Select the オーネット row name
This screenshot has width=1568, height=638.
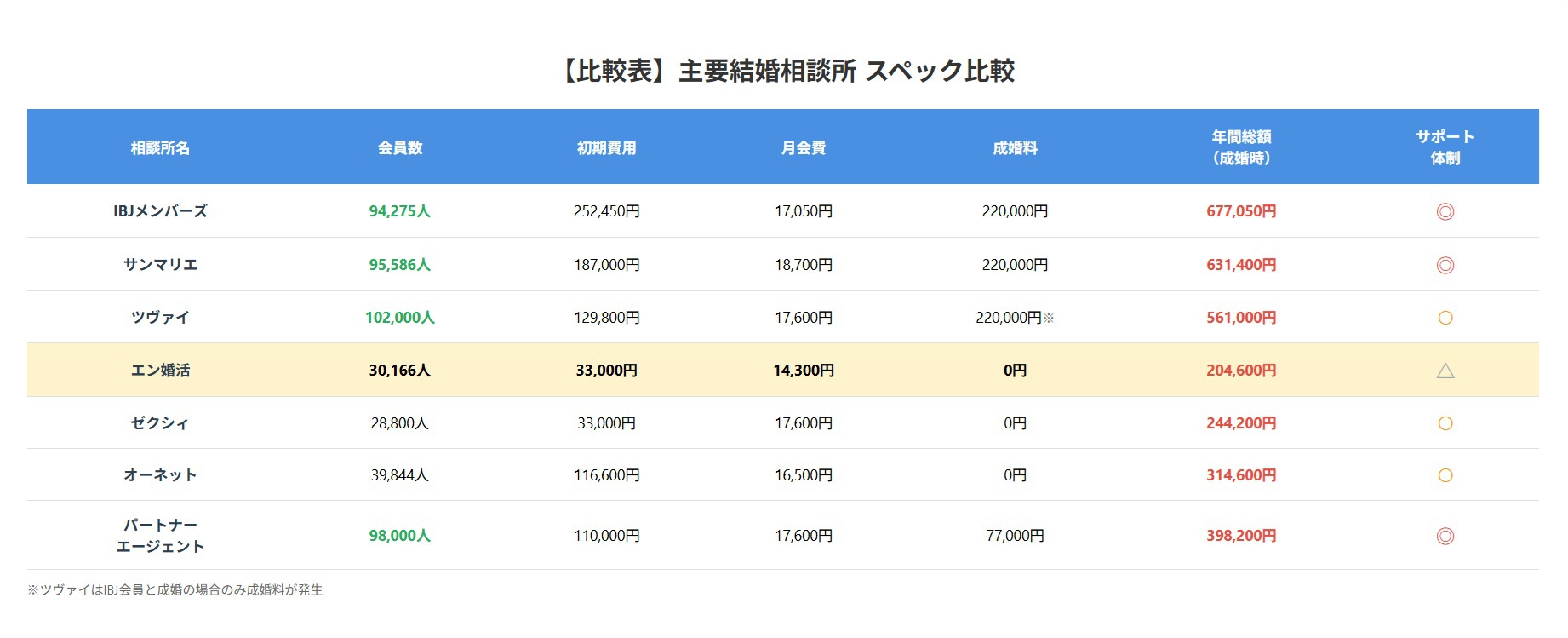(160, 475)
